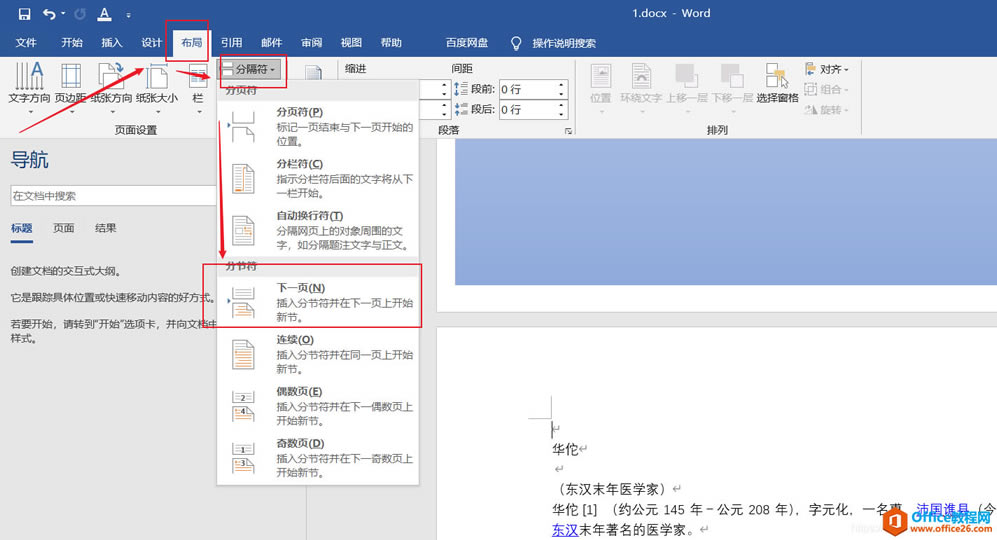This screenshot has height=540, width=997.
Task: Click the lightbulb 操作说明搜索 box
Action: [554, 43]
